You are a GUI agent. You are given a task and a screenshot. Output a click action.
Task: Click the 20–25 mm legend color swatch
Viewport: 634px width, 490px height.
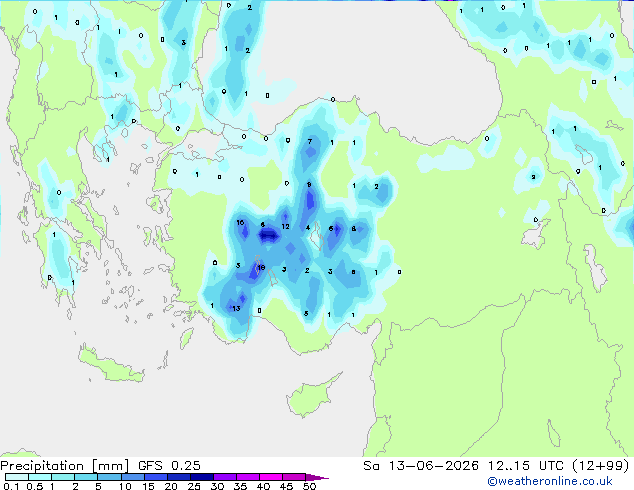(x=179, y=477)
